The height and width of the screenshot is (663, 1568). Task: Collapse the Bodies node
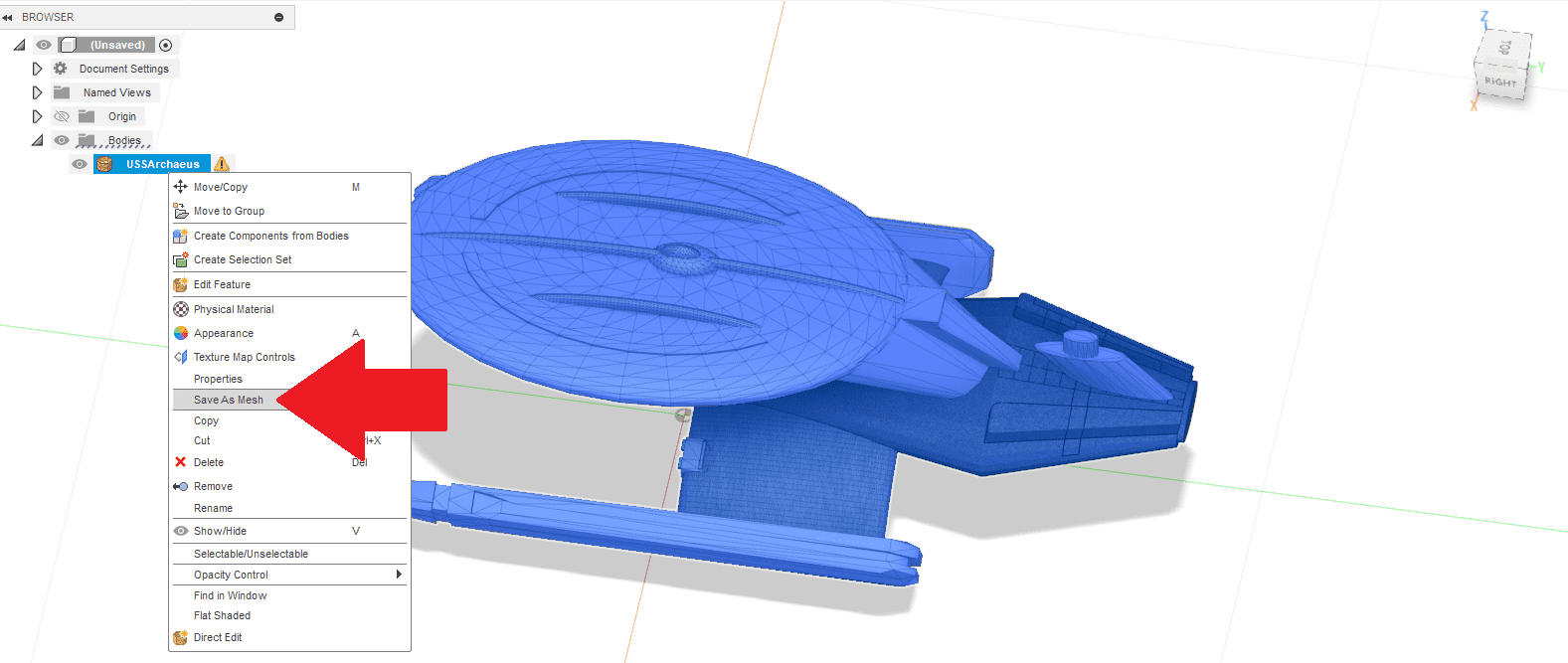click(37, 140)
